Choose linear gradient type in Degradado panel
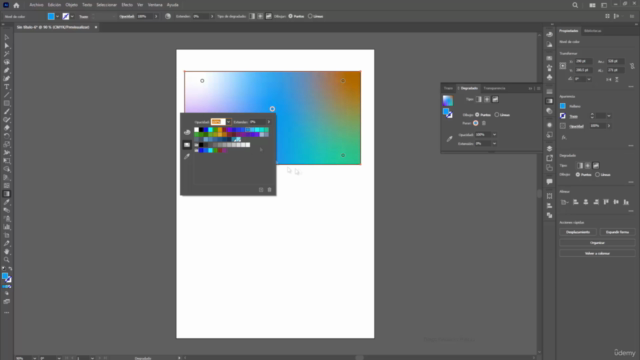 point(479,99)
